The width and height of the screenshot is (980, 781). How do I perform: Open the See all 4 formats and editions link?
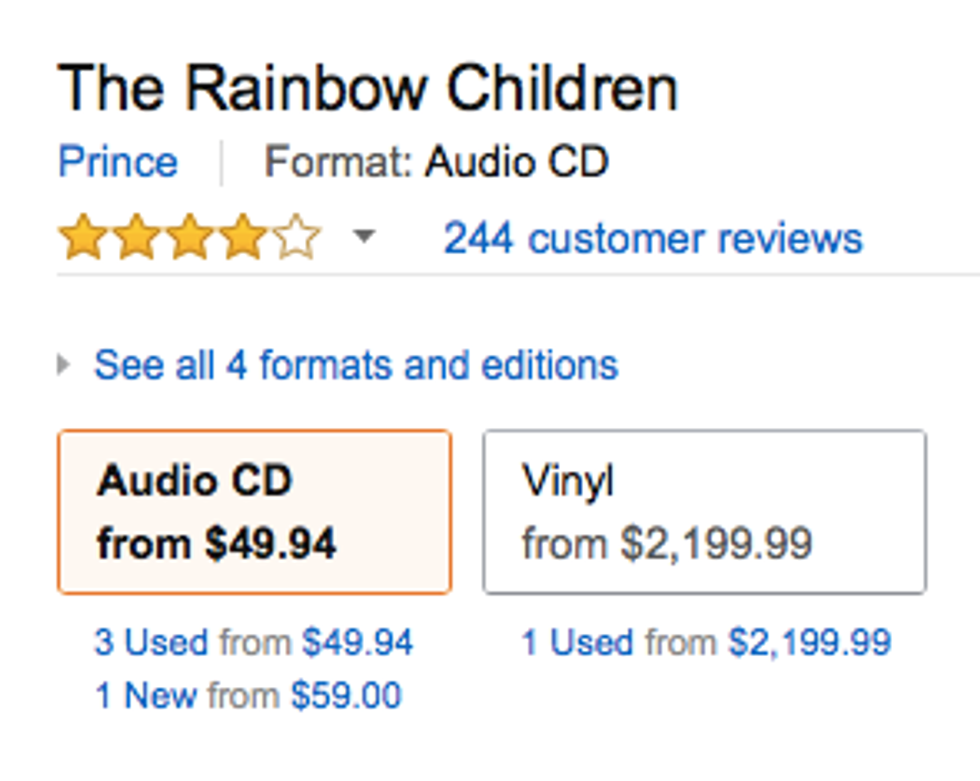tap(356, 365)
